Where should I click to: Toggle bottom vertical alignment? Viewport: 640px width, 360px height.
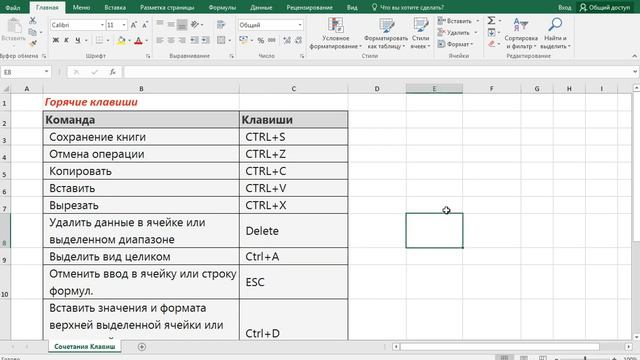182,24
